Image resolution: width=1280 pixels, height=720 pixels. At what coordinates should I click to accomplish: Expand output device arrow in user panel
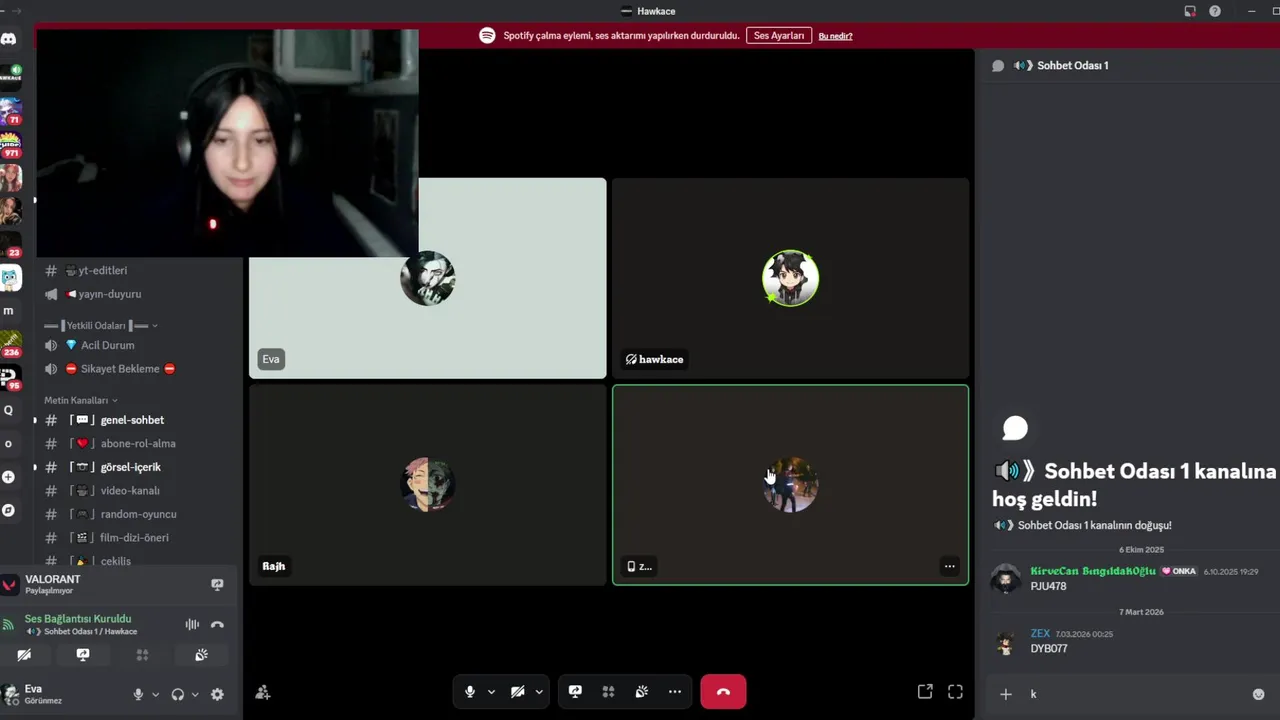[x=195, y=694]
